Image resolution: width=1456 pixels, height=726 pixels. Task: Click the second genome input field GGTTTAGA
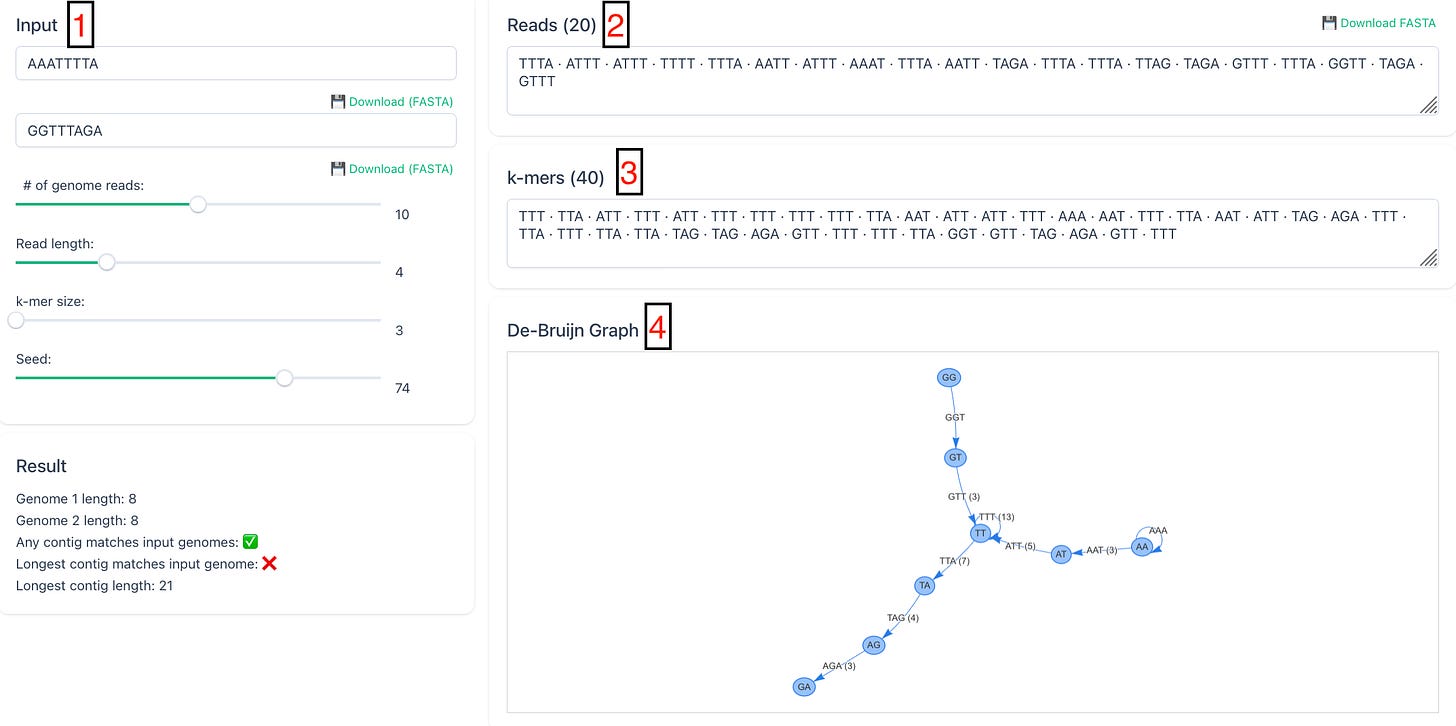[236, 130]
